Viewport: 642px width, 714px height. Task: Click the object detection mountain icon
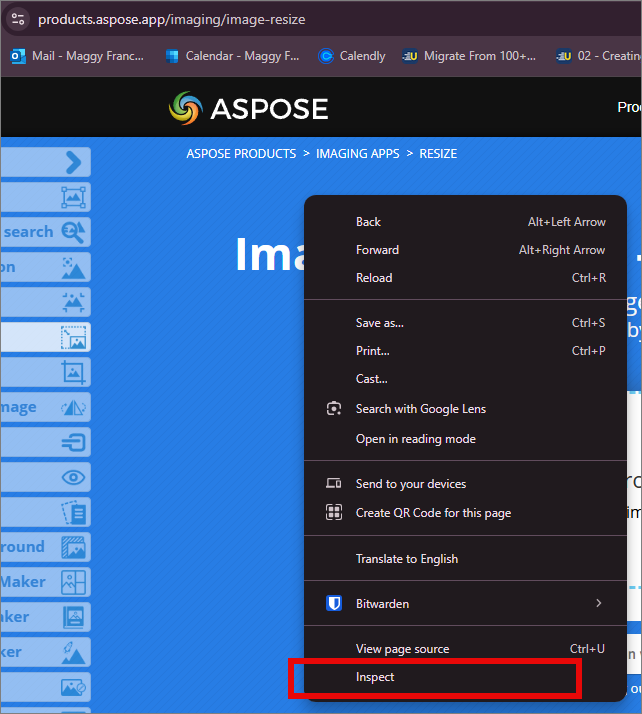(x=73, y=267)
